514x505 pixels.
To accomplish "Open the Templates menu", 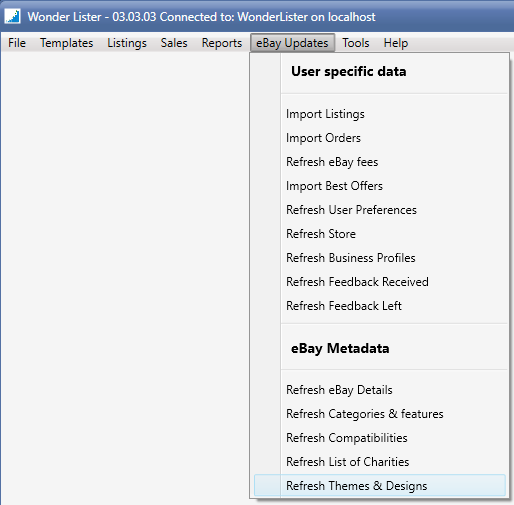I will pos(67,43).
